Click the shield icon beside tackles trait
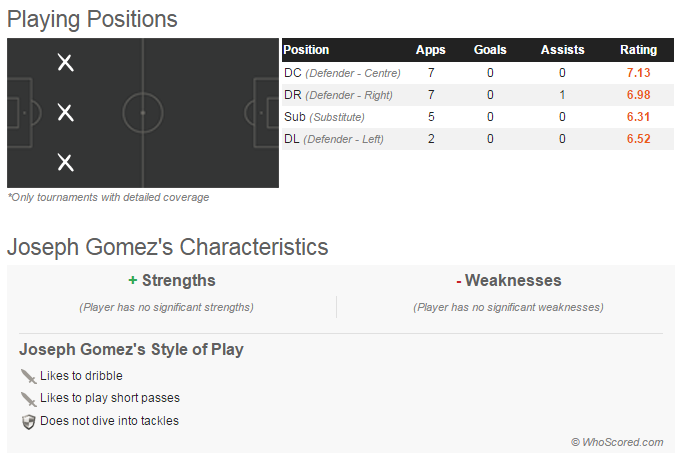Image resolution: width=681 pixels, height=461 pixels. [x=28, y=422]
